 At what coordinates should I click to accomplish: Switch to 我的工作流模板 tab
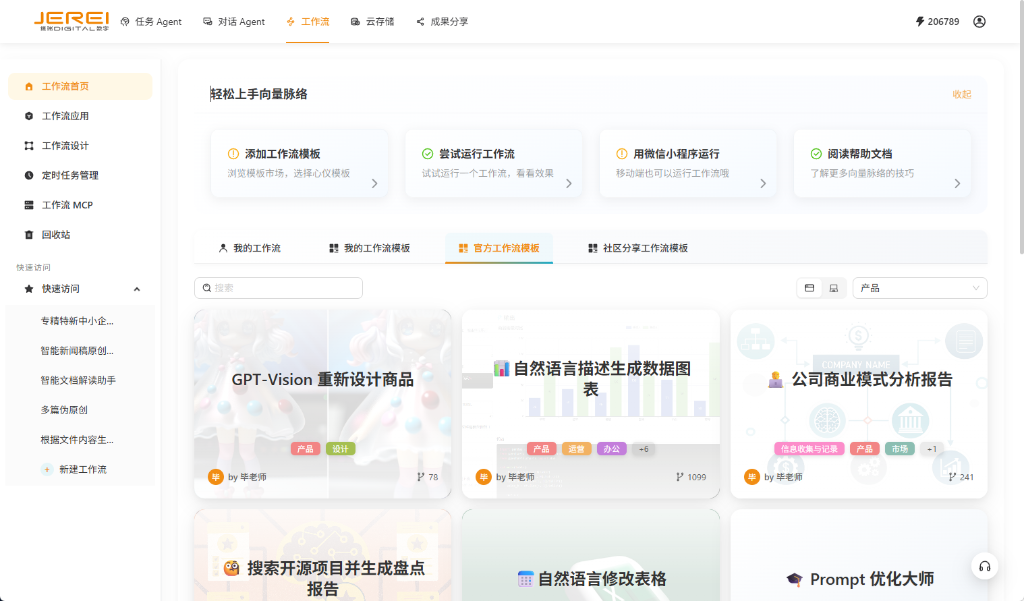[x=370, y=248]
